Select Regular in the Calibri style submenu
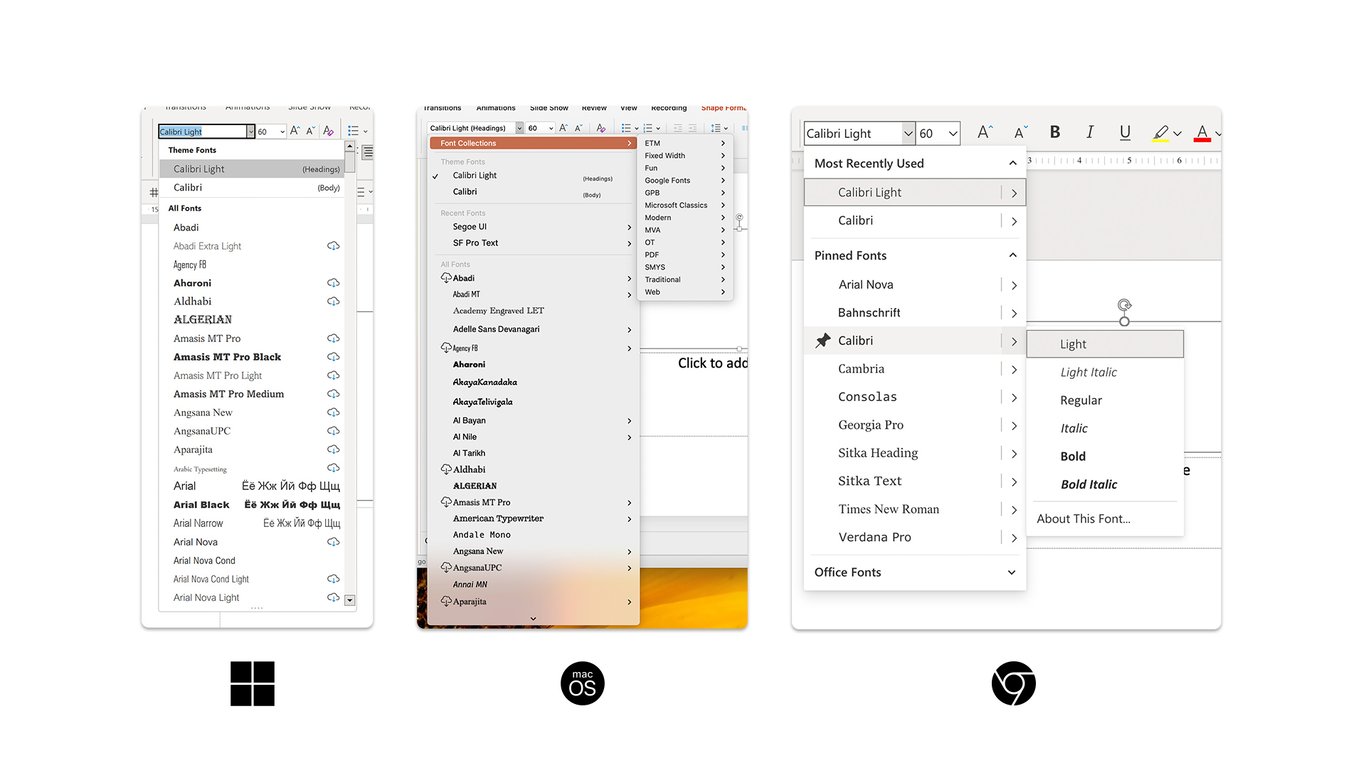The image size is (1366, 768). point(1105,400)
